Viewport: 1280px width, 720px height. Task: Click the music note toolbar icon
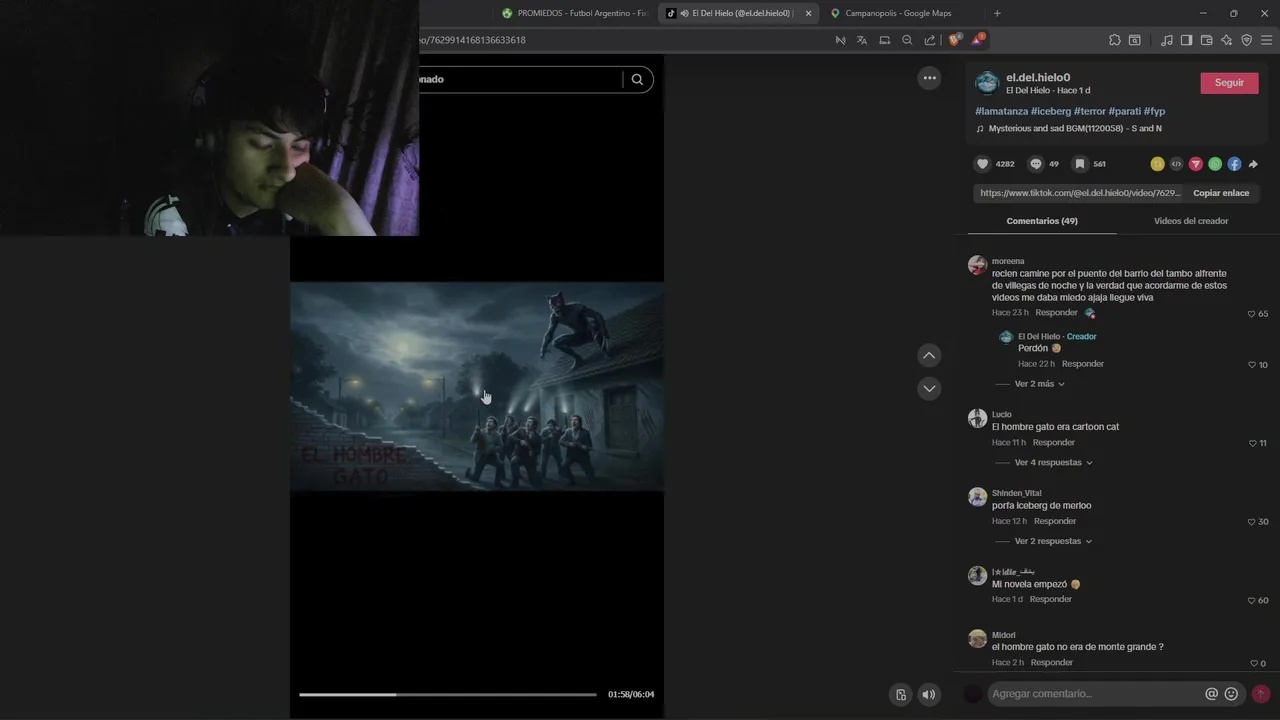[1167, 40]
